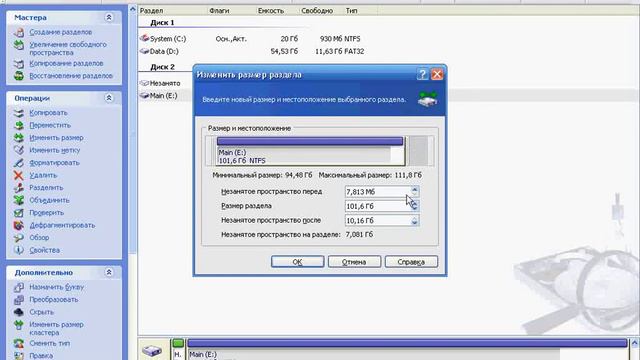Increase Незанятое пространство перед with up arrow
The image size is (640, 360).
(414, 189)
